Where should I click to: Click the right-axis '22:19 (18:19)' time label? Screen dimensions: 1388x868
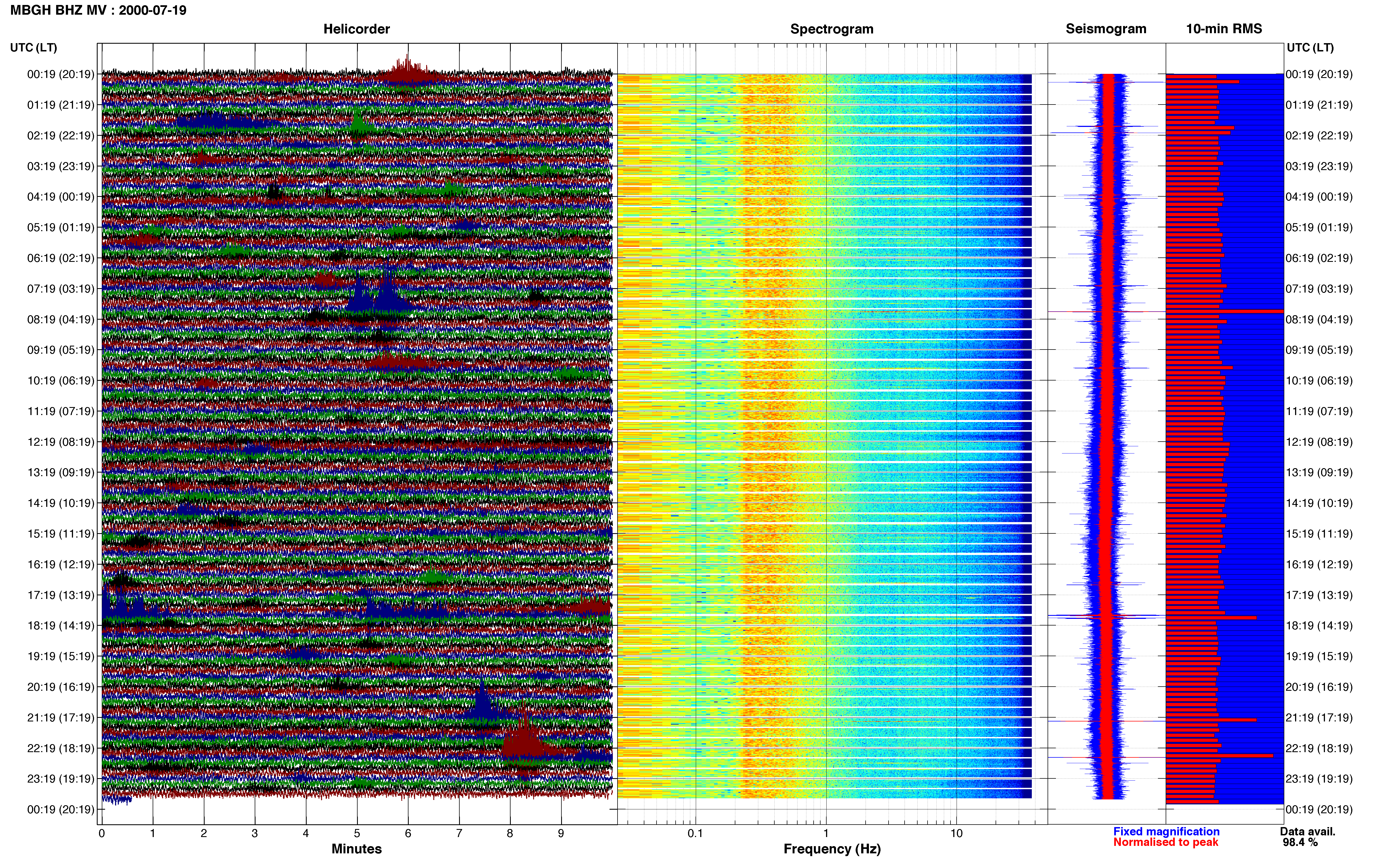1319,749
